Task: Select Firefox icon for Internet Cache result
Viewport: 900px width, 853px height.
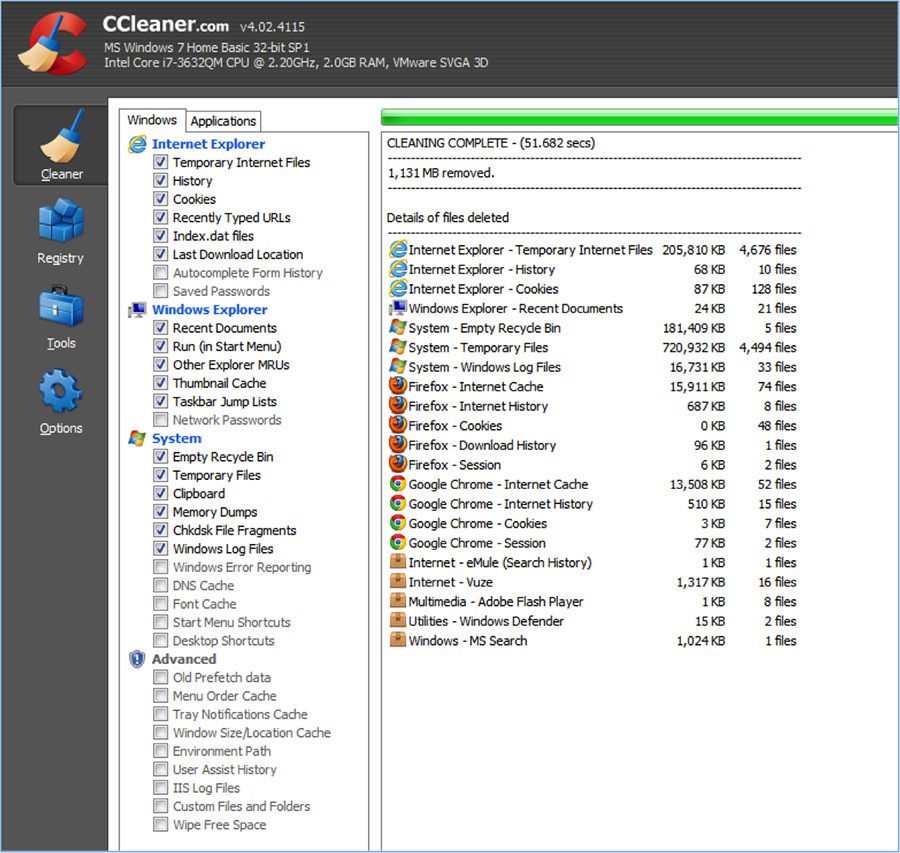Action: [x=398, y=386]
